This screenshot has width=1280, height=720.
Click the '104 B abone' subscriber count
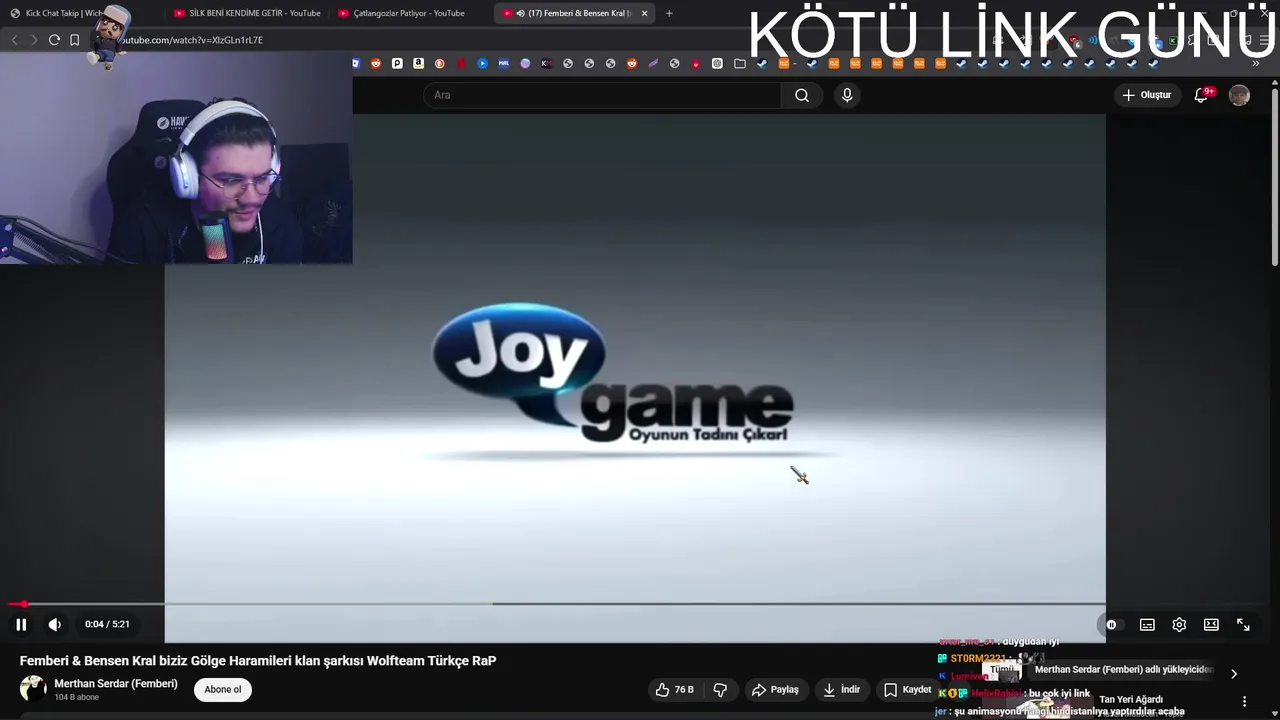(x=77, y=697)
